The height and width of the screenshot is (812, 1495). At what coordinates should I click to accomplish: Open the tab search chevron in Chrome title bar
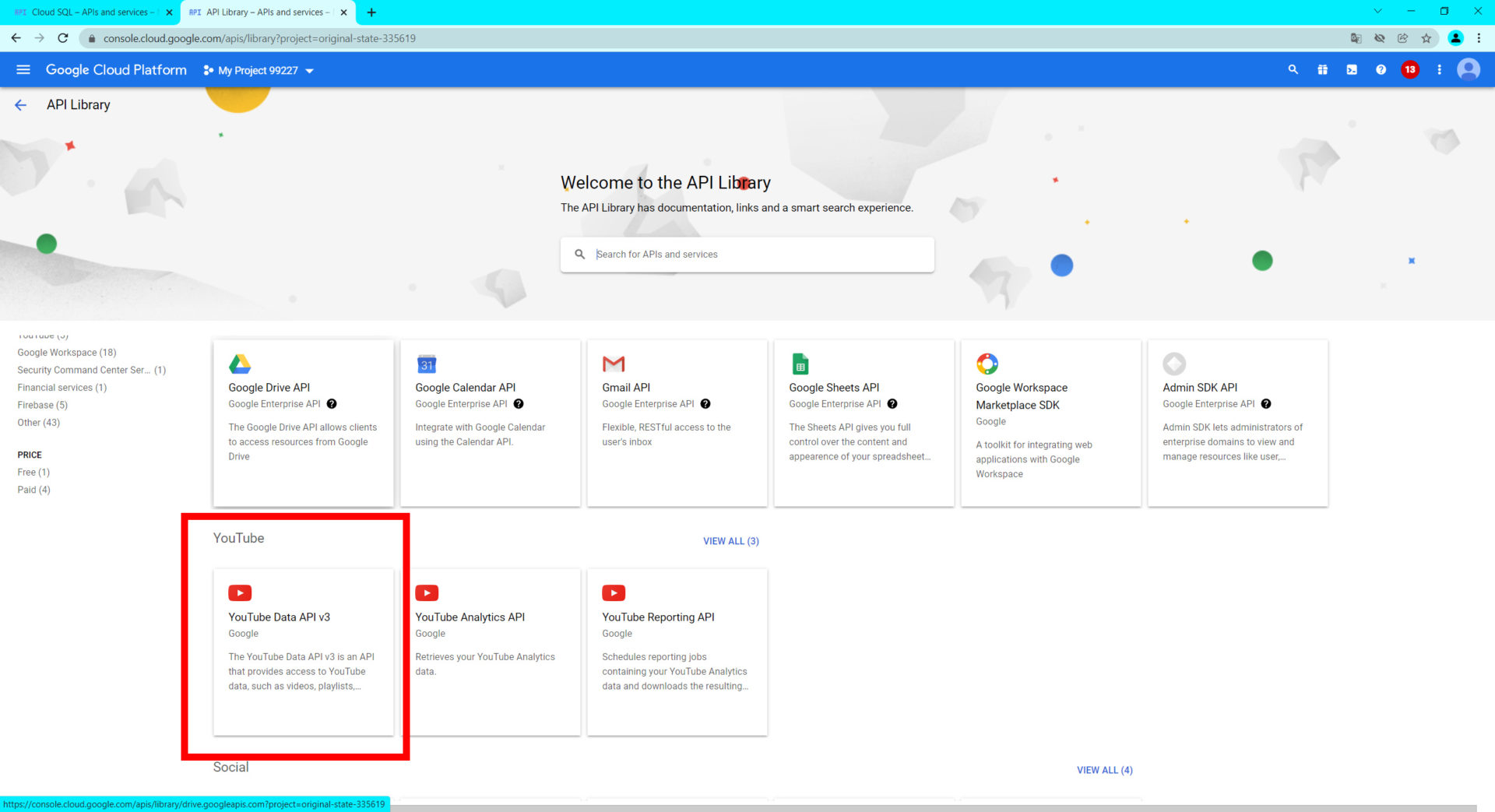pyautogui.click(x=1377, y=12)
